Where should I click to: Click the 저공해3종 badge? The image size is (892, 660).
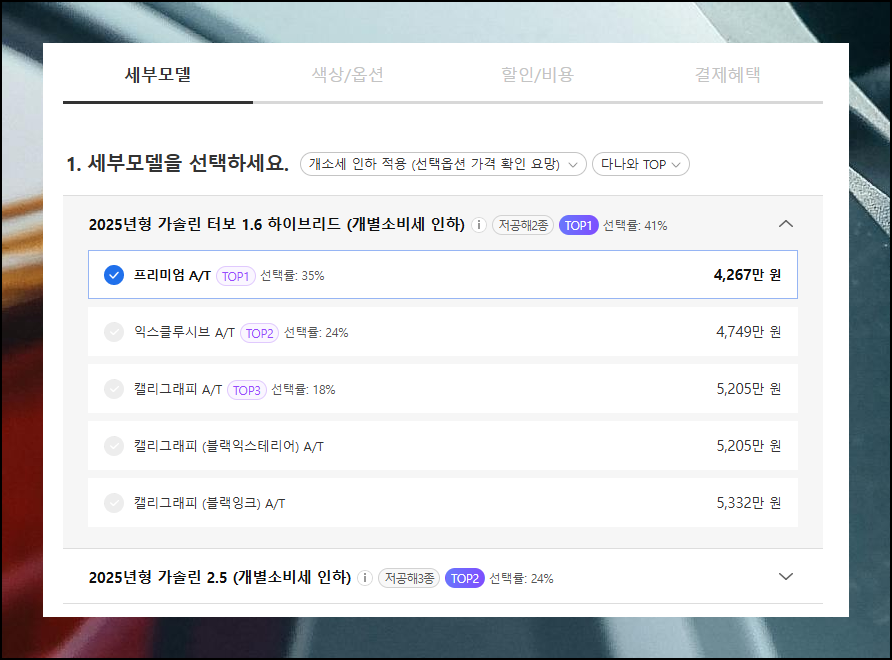(409, 578)
